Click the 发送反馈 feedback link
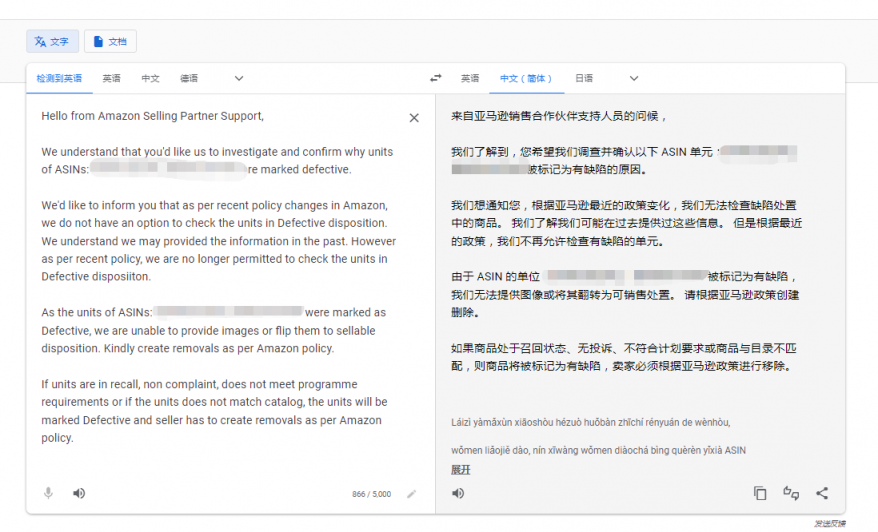The height and width of the screenshot is (532, 878). 830,524
